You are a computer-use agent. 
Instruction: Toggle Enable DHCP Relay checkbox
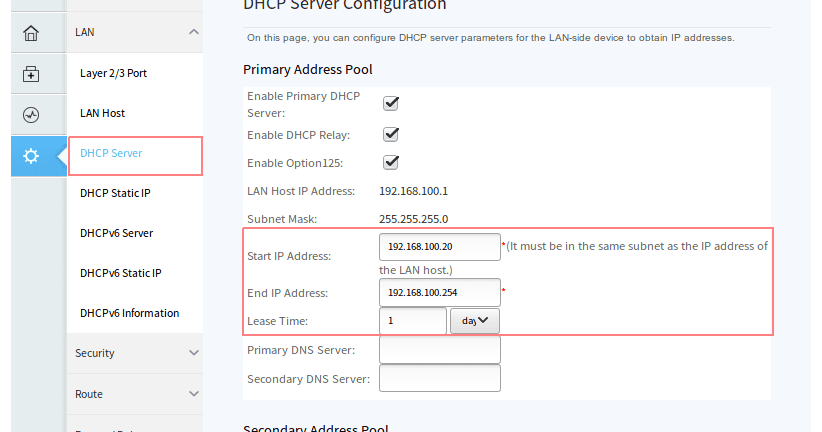pyautogui.click(x=391, y=135)
